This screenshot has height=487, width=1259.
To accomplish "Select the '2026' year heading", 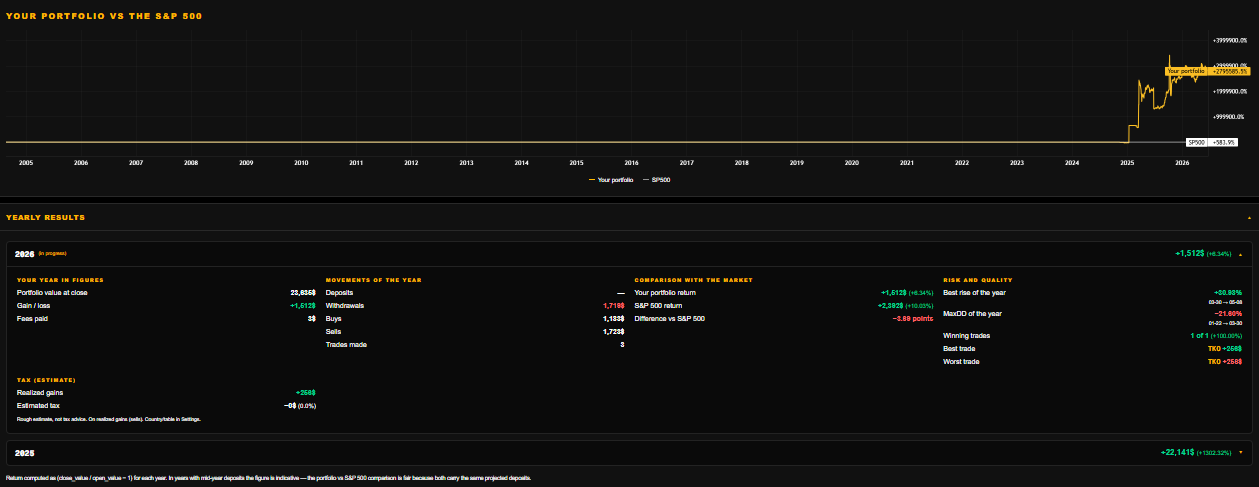I will click(25, 254).
